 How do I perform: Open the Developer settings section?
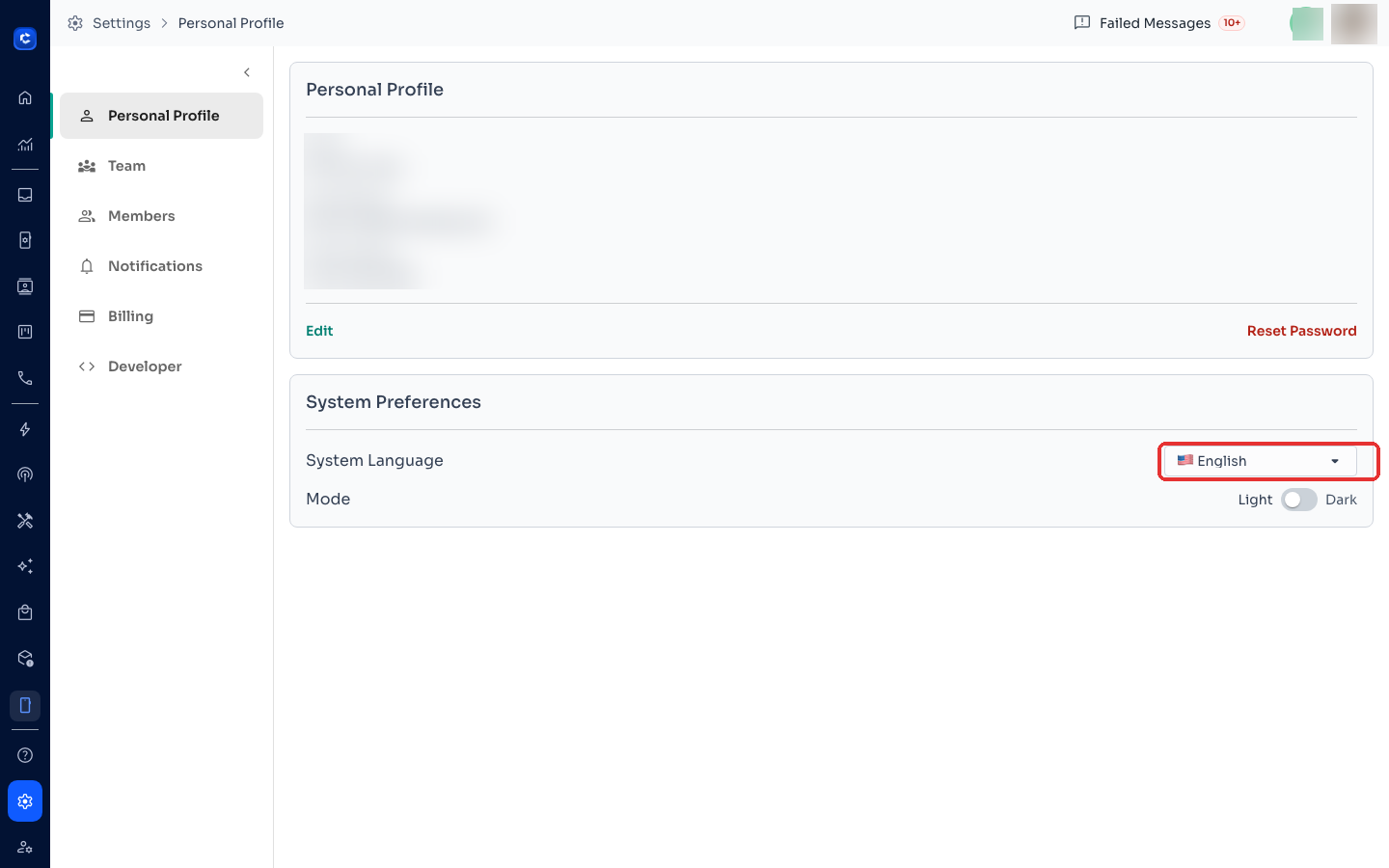[161, 366]
